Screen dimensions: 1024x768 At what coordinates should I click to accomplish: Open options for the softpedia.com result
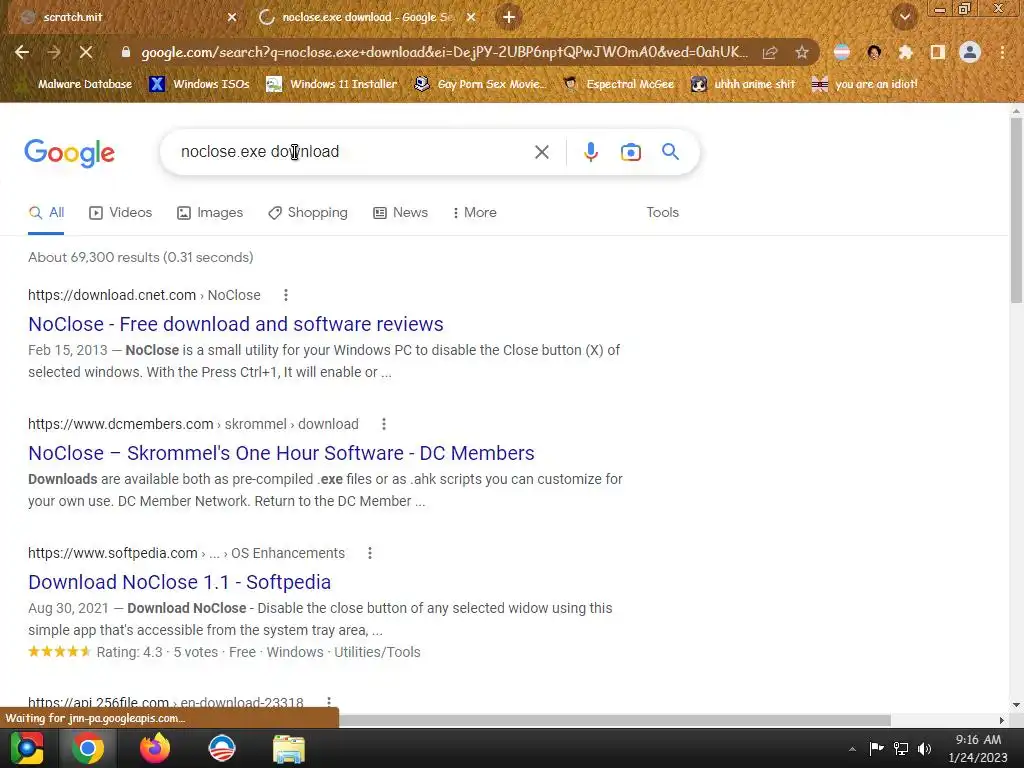point(370,553)
